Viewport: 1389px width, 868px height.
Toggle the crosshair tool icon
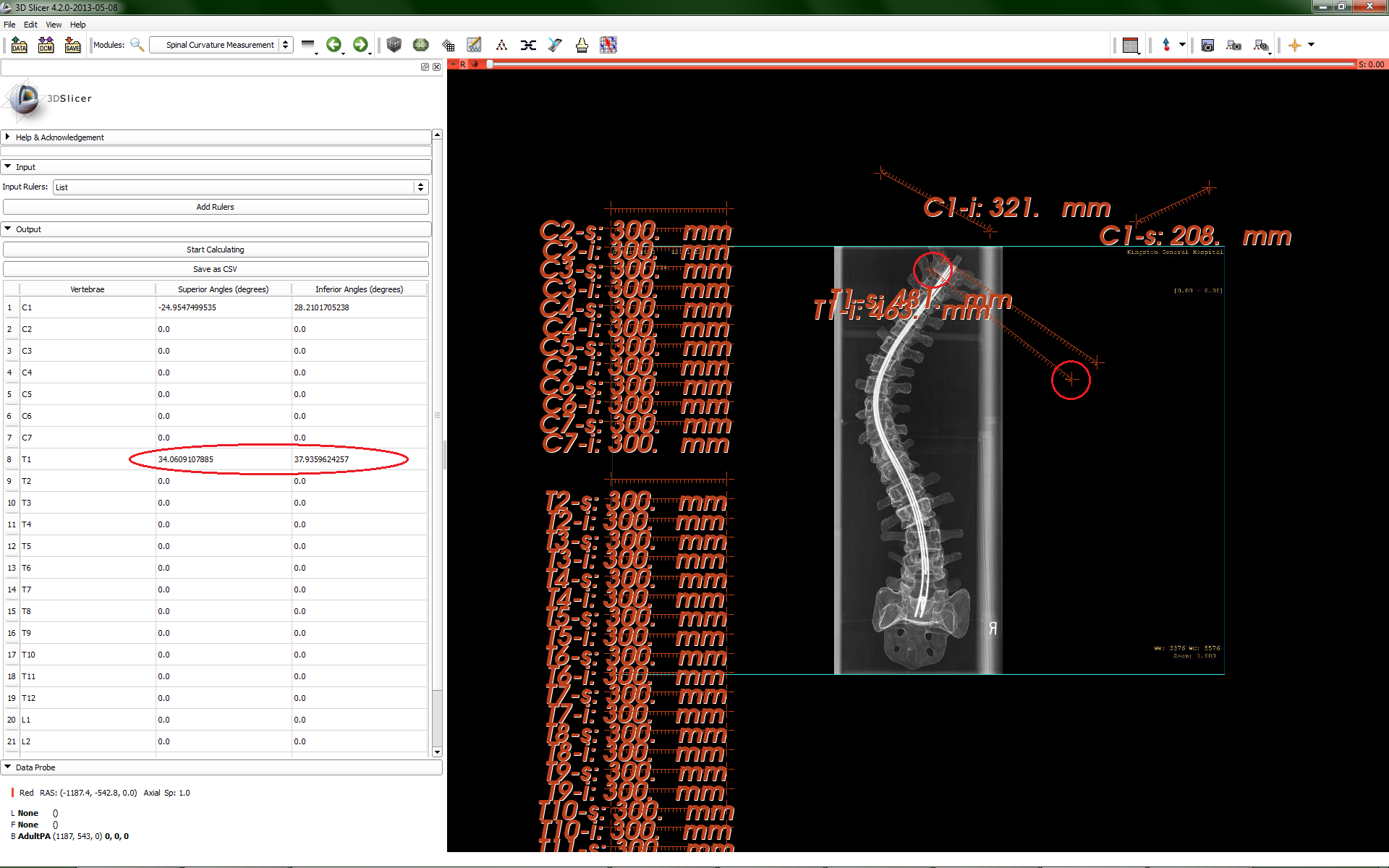(x=1294, y=45)
